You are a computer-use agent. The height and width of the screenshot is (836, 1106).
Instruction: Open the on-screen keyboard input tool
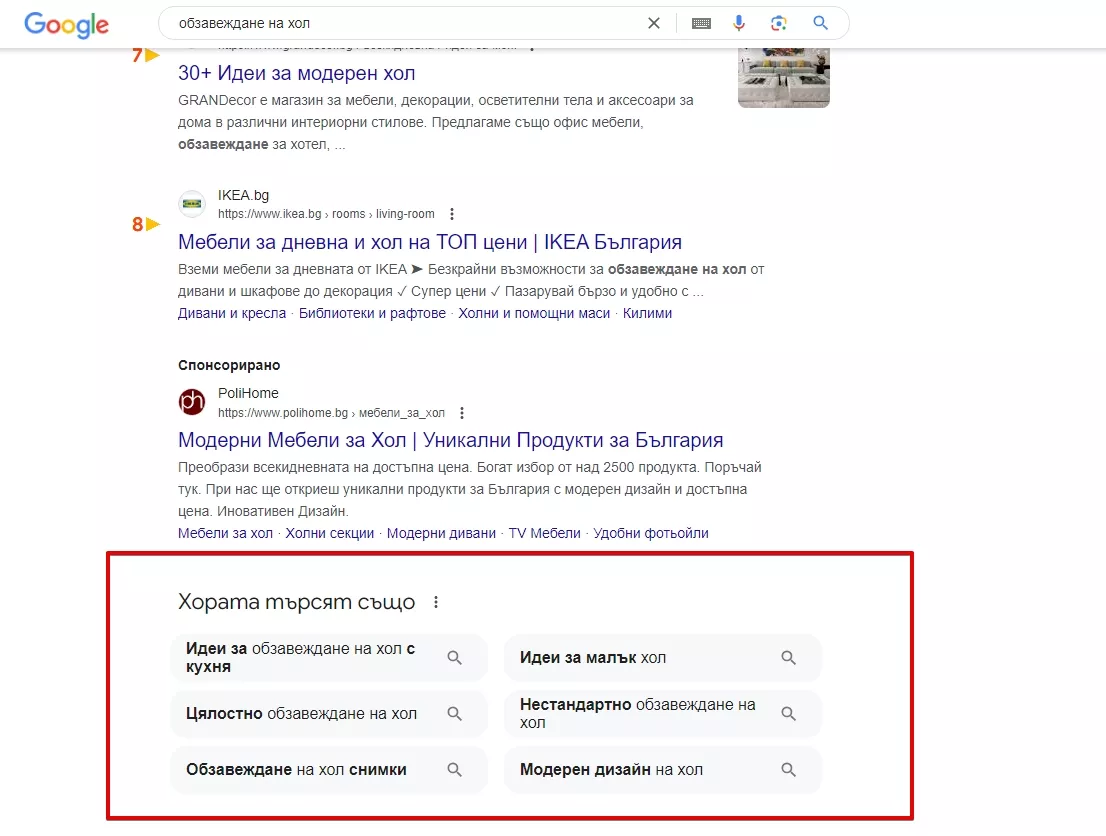[x=701, y=23]
